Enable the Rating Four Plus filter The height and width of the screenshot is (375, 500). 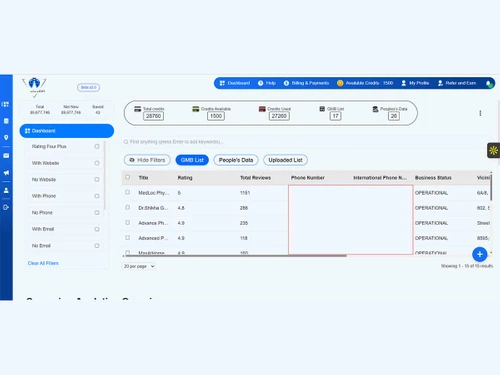click(x=97, y=146)
